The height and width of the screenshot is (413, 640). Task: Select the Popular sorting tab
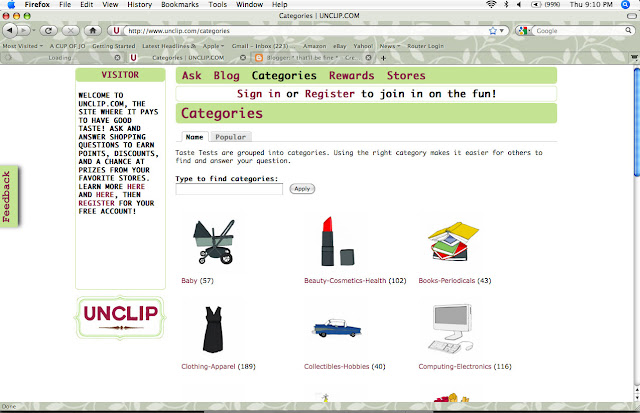tap(231, 137)
